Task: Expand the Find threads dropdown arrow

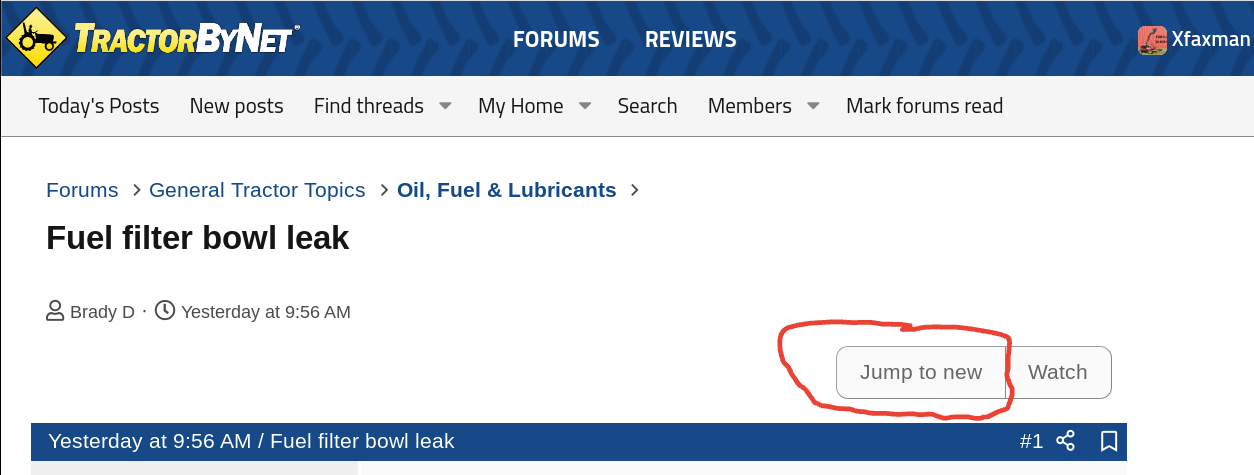Action: point(446,105)
